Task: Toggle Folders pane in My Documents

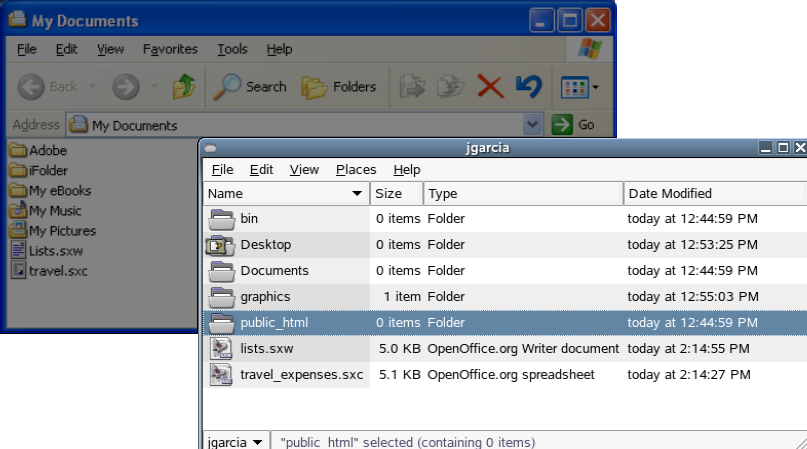Action: coord(339,87)
